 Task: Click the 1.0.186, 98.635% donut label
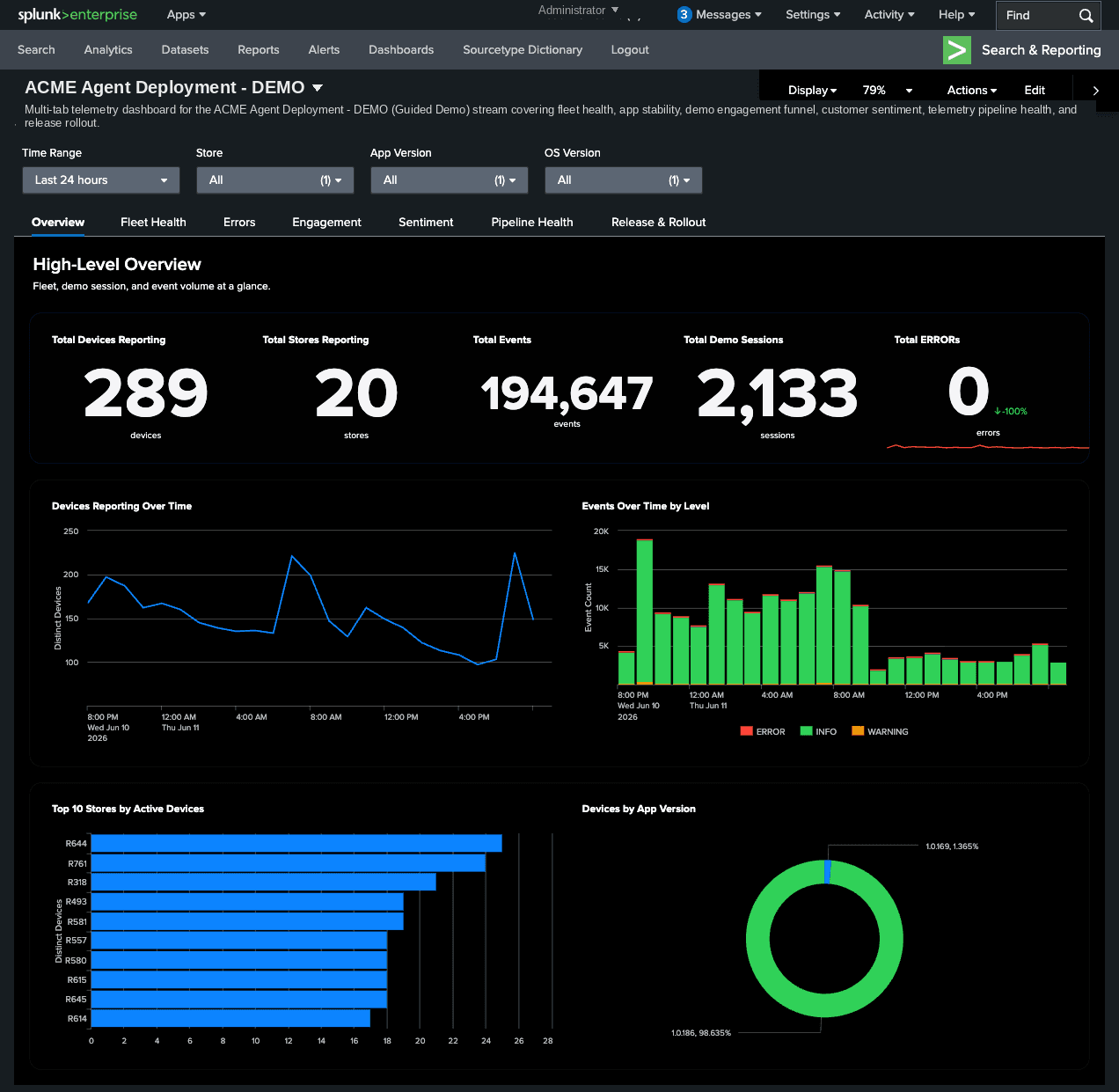(701, 1033)
